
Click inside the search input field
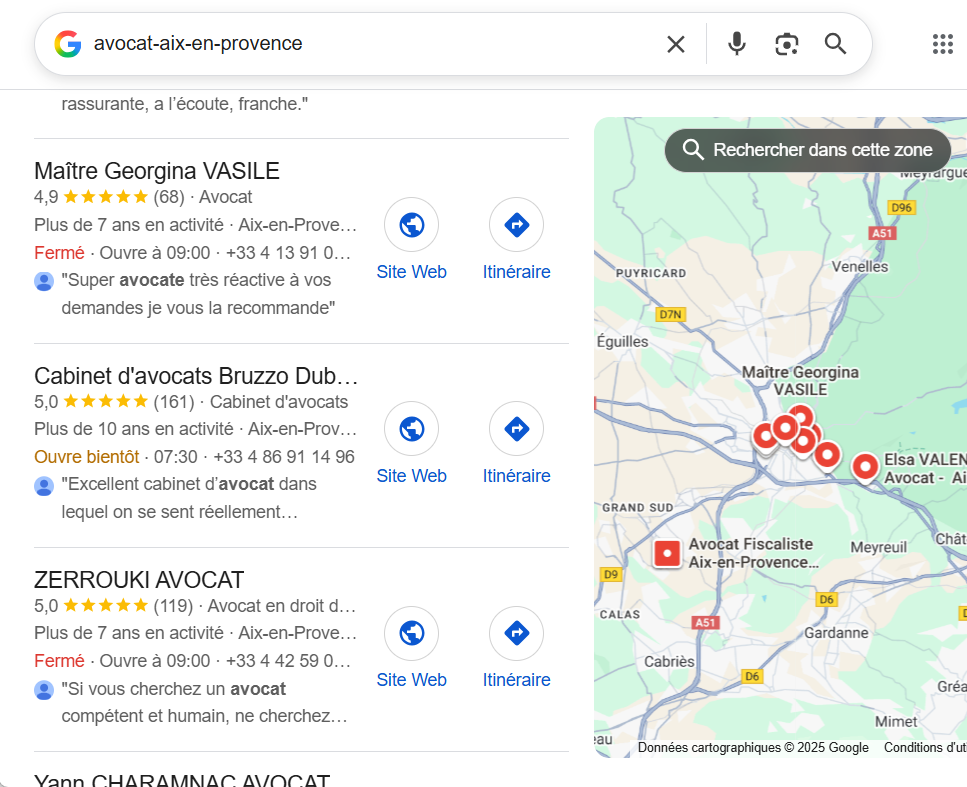point(300,44)
